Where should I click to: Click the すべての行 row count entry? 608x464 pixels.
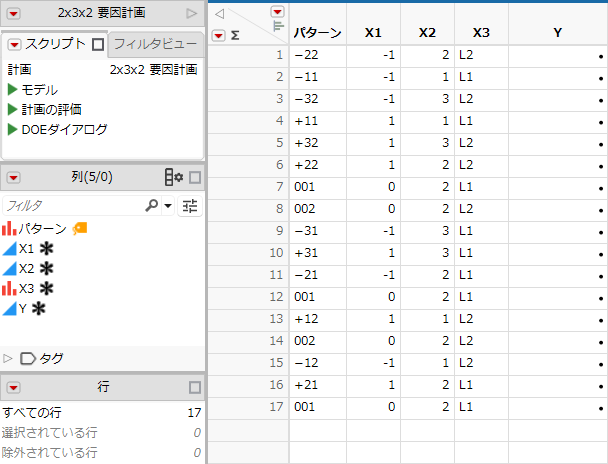(x=102, y=412)
